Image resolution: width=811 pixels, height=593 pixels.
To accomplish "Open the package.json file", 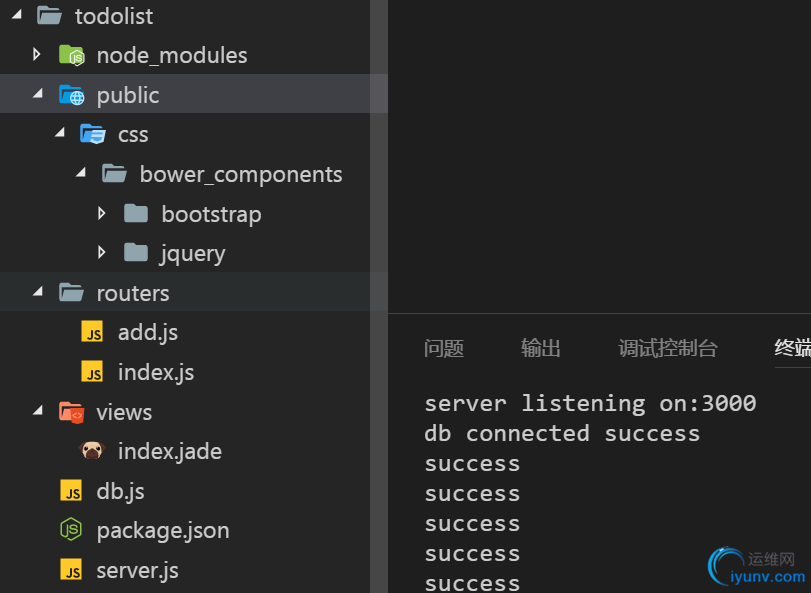I will (x=163, y=531).
